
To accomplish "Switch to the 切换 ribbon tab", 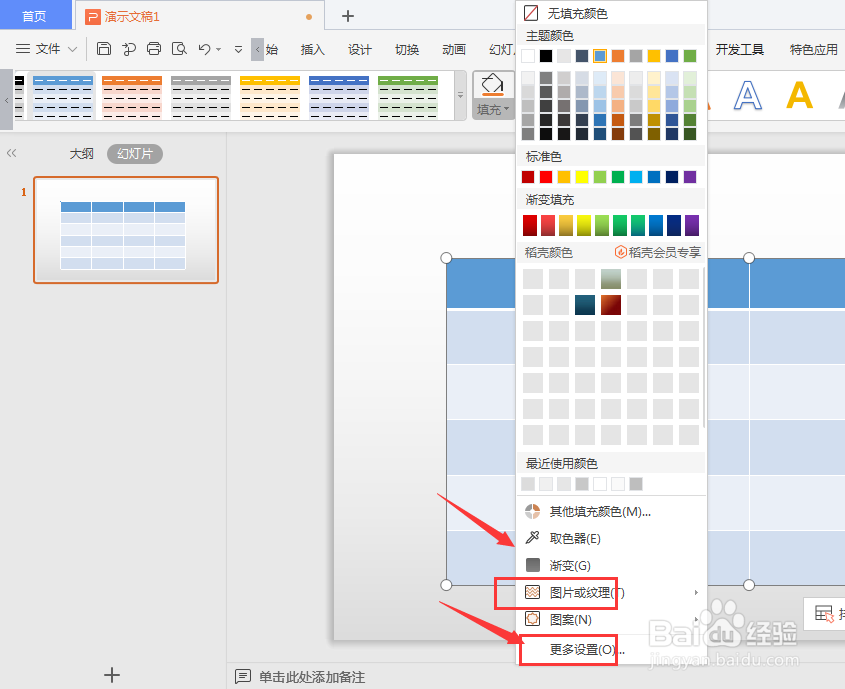I will click(407, 50).
